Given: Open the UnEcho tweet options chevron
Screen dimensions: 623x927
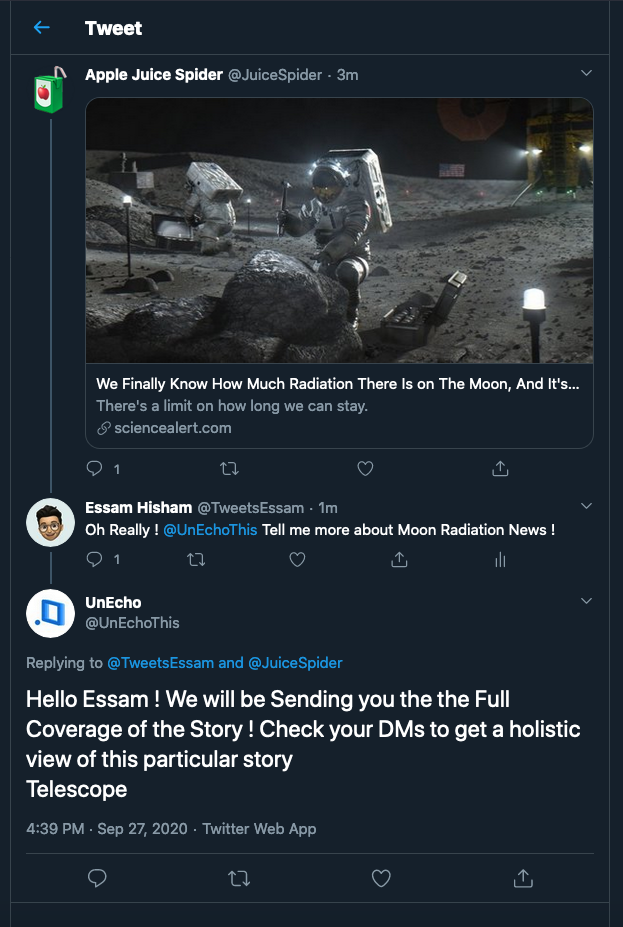Looking at the screenshot, I should 586,601.
